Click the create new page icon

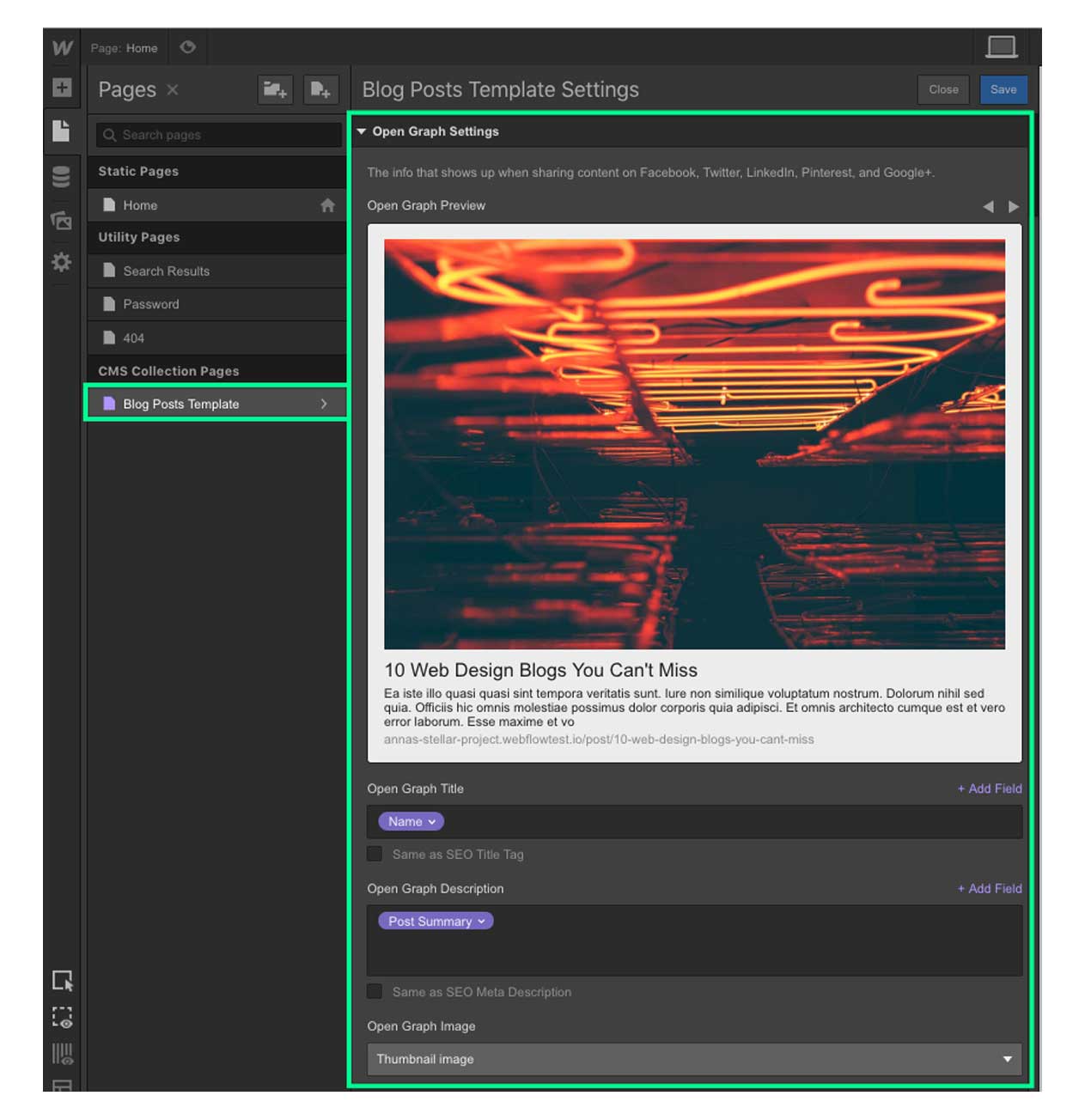[320, 89]
